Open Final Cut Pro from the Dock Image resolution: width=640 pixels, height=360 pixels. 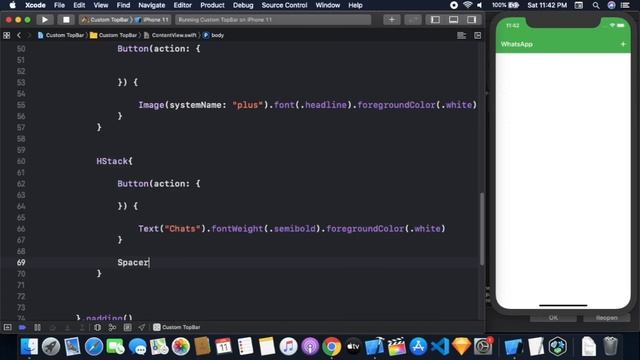click(x=396, y=347)
